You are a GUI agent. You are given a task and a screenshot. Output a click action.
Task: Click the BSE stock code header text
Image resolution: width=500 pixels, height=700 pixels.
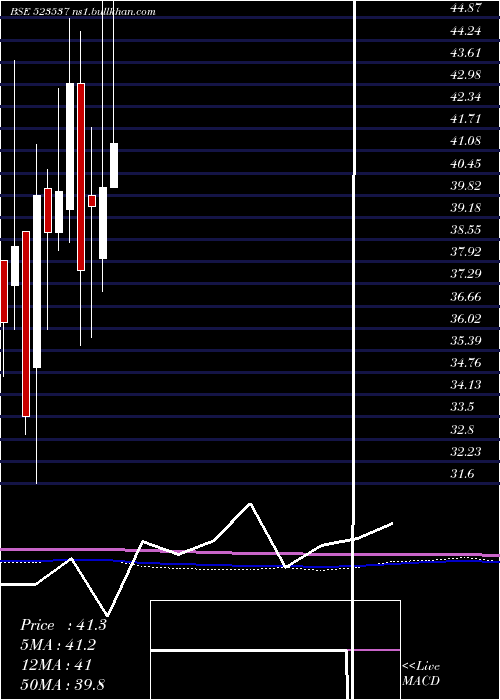pyautogui.click(x=84, y=12)
